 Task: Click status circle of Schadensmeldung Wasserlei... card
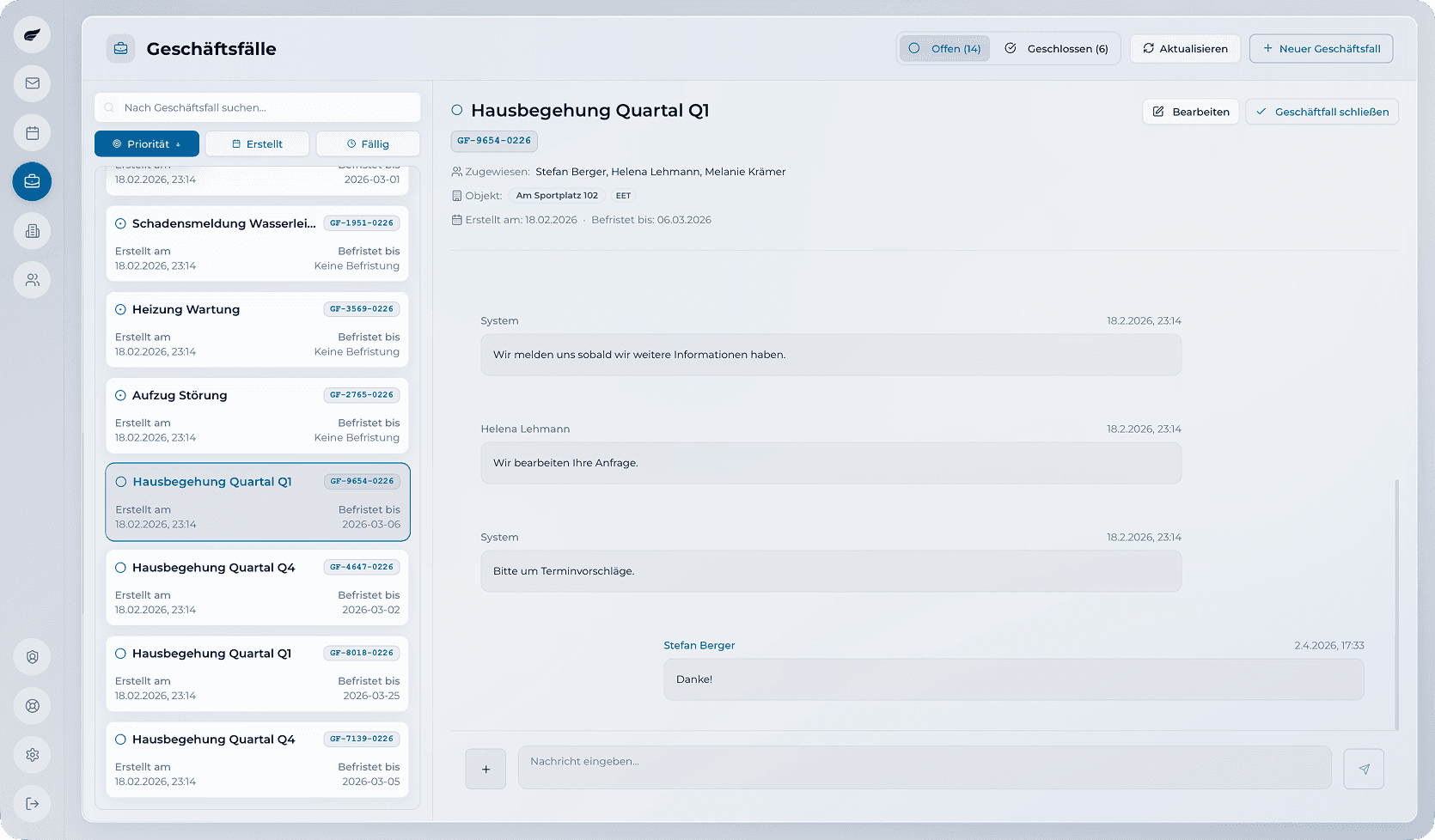[x=120, y=223]
